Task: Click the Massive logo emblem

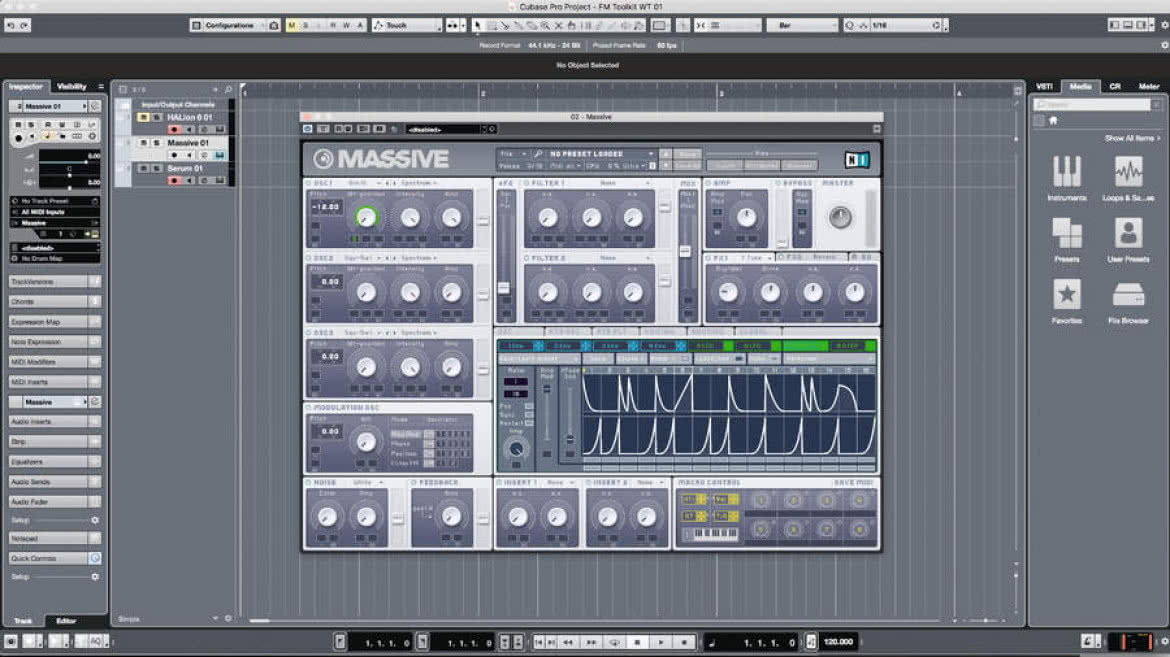Action: click(323, 158)
